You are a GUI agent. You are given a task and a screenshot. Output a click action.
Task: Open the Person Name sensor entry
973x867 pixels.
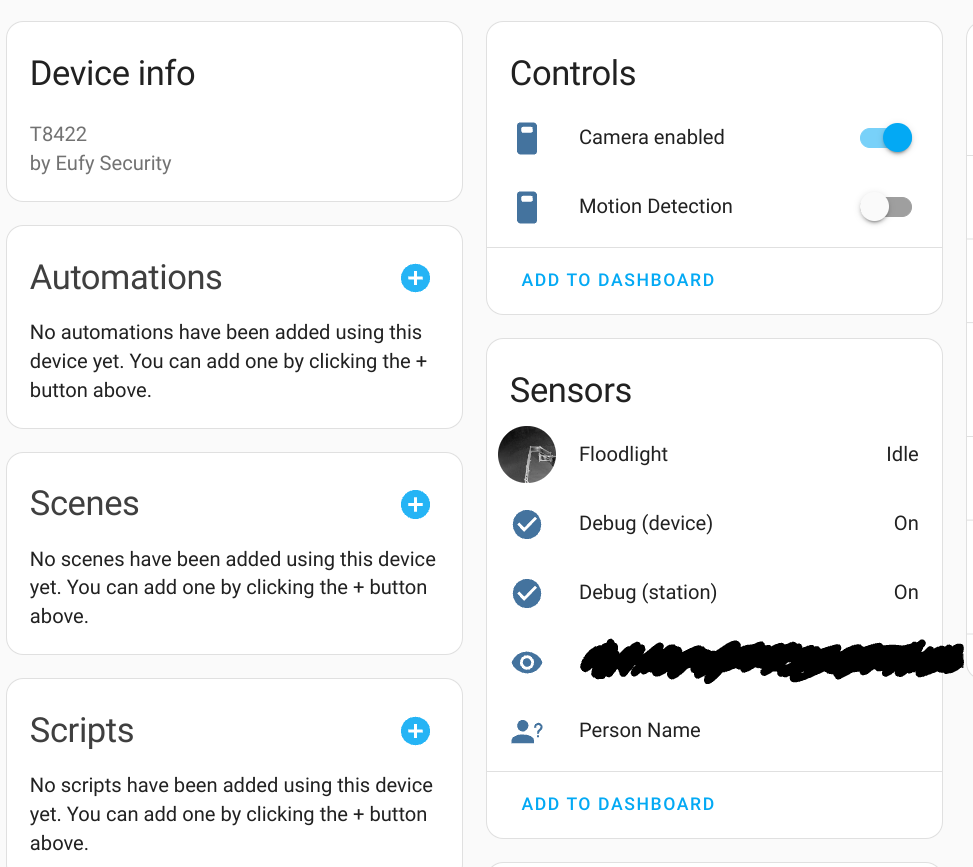pyautogui.click(x=714, y=730)
